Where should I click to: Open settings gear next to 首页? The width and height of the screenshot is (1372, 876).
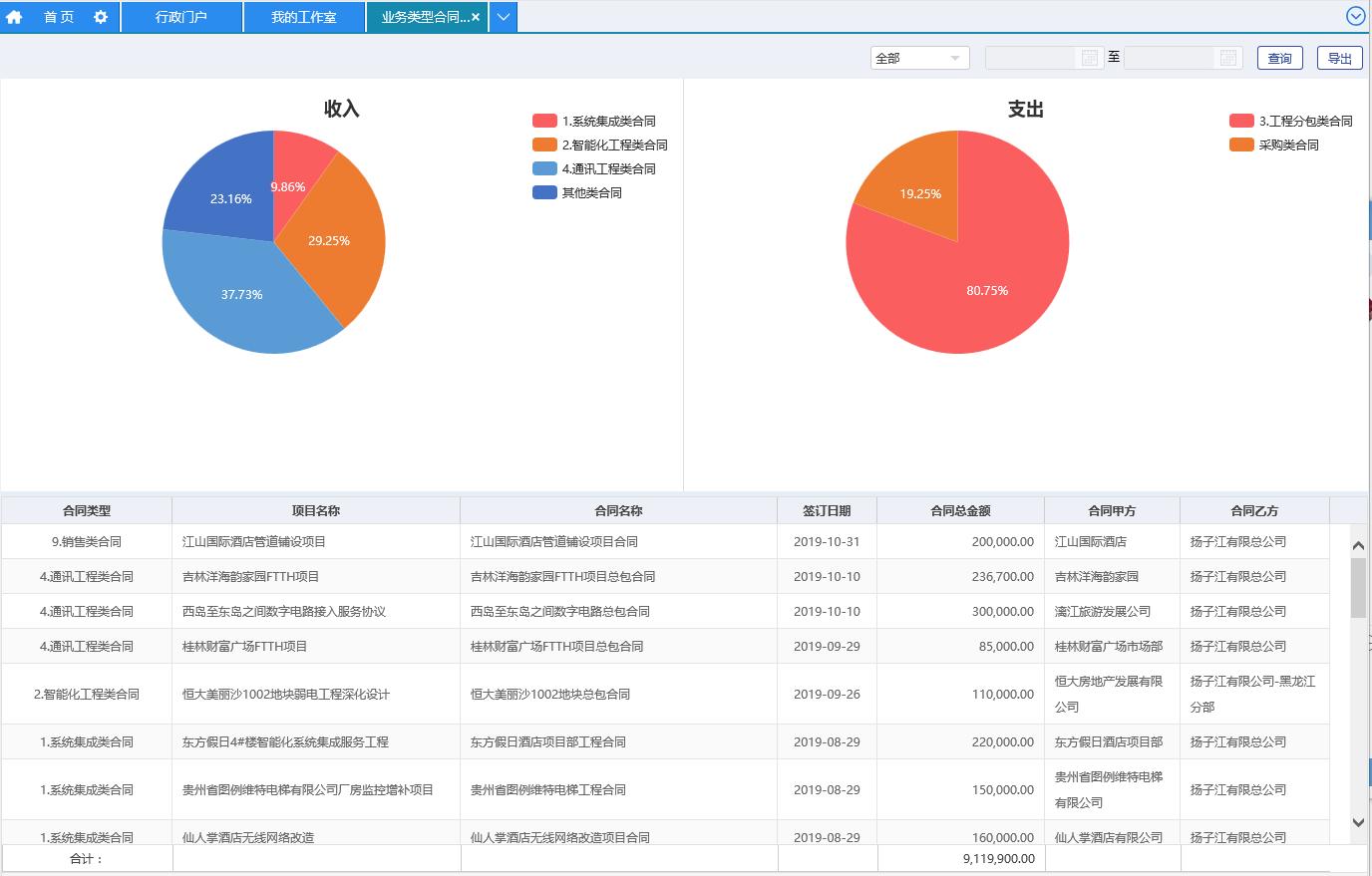(101, 17)
